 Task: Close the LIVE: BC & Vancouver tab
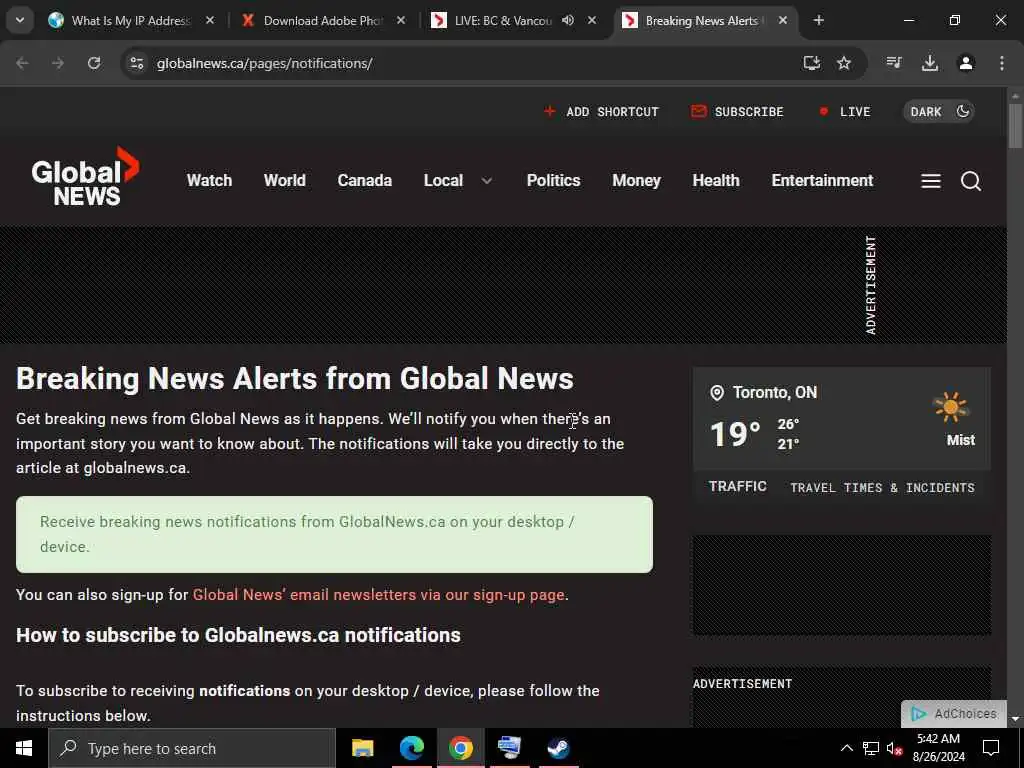[592, 20]
